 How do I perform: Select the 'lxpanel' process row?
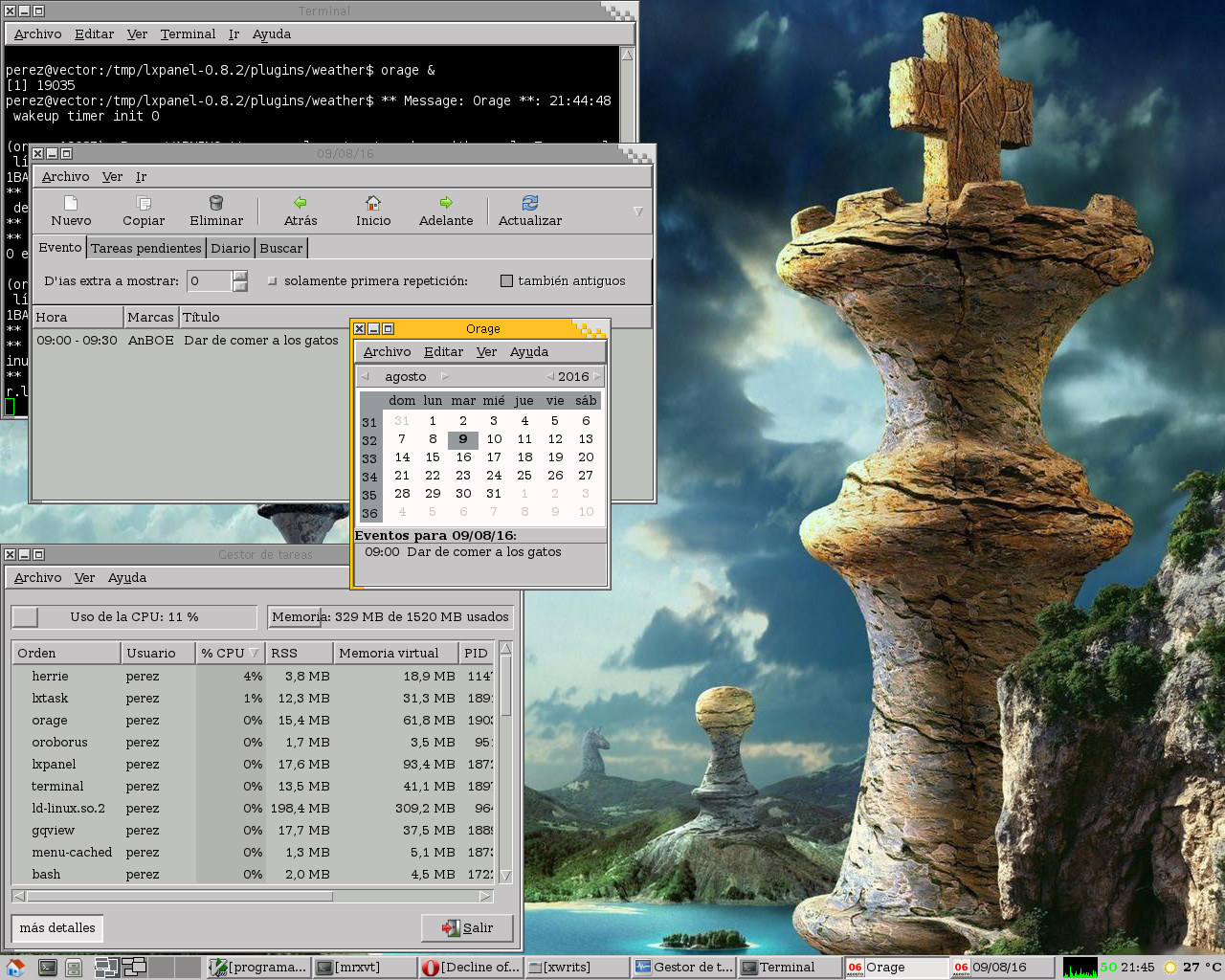coord(254,765)
